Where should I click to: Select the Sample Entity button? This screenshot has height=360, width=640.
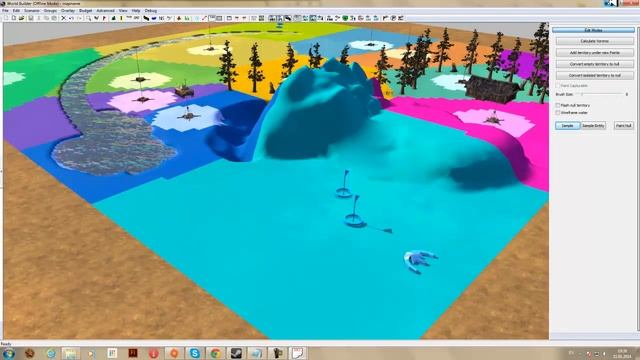pyautogui.click(x=593, y=126)
